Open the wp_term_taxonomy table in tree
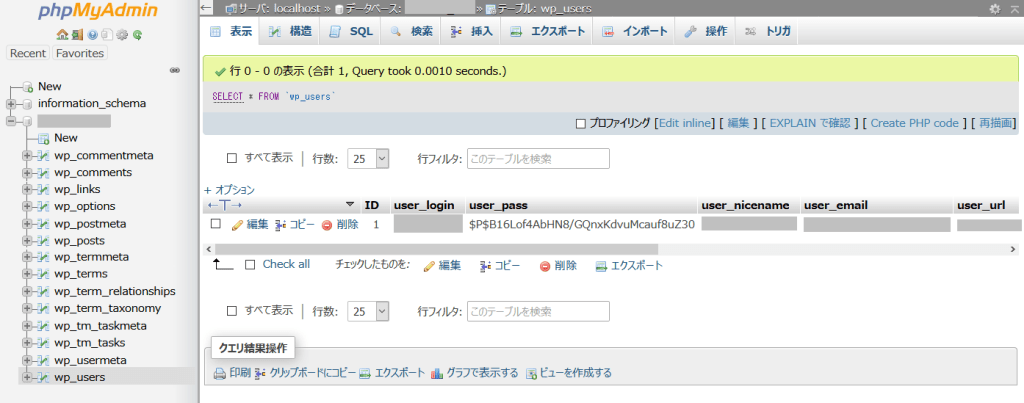 tap(107, 308)
